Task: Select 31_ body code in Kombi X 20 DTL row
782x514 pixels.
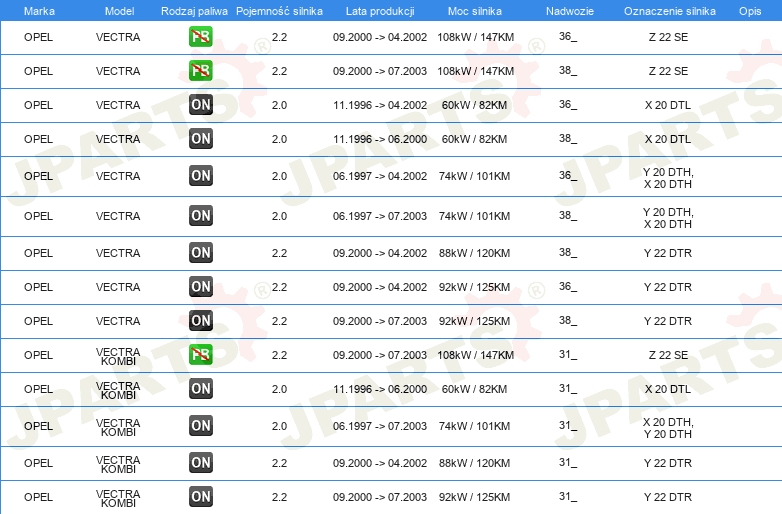Action: point(568,388)
